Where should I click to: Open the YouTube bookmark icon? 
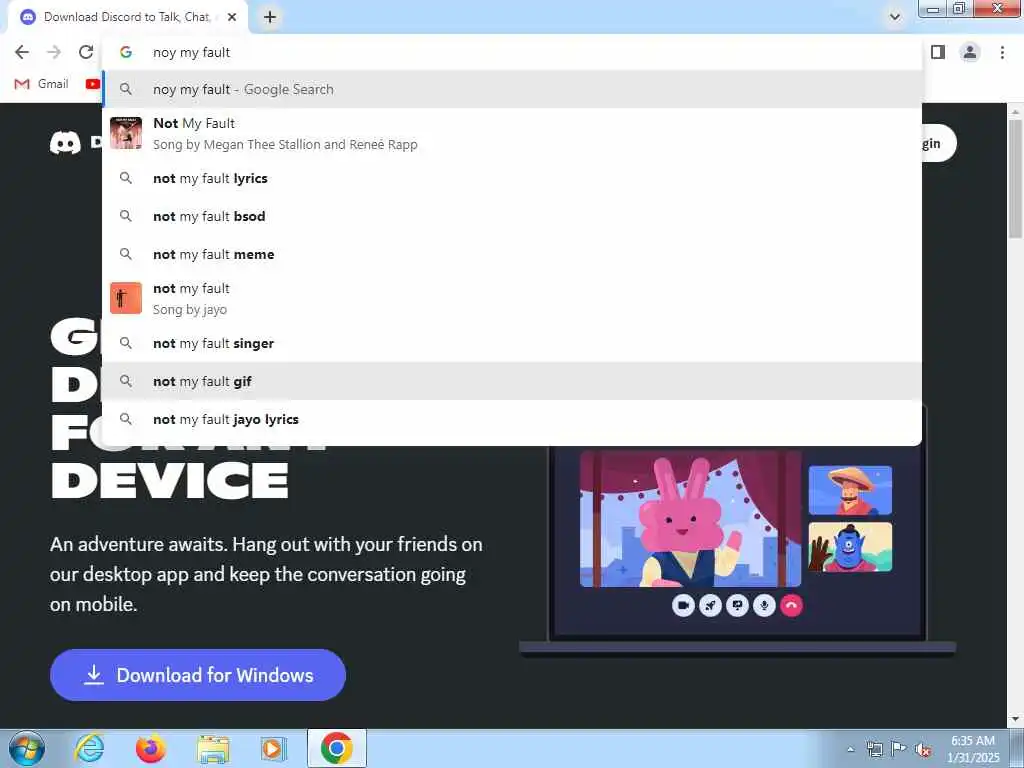pos(93,84)
